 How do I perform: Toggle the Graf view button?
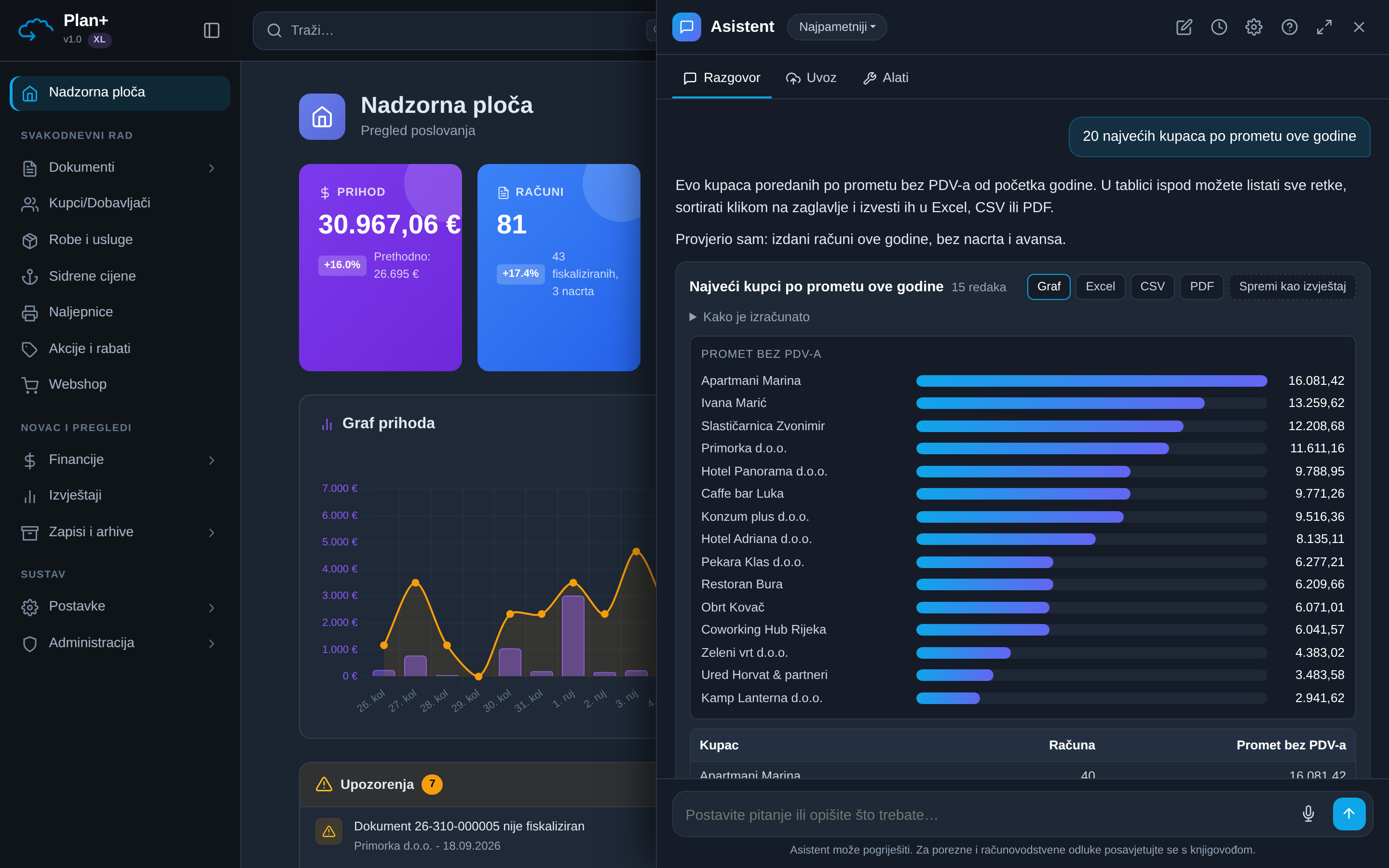(x=1049, y=286)
